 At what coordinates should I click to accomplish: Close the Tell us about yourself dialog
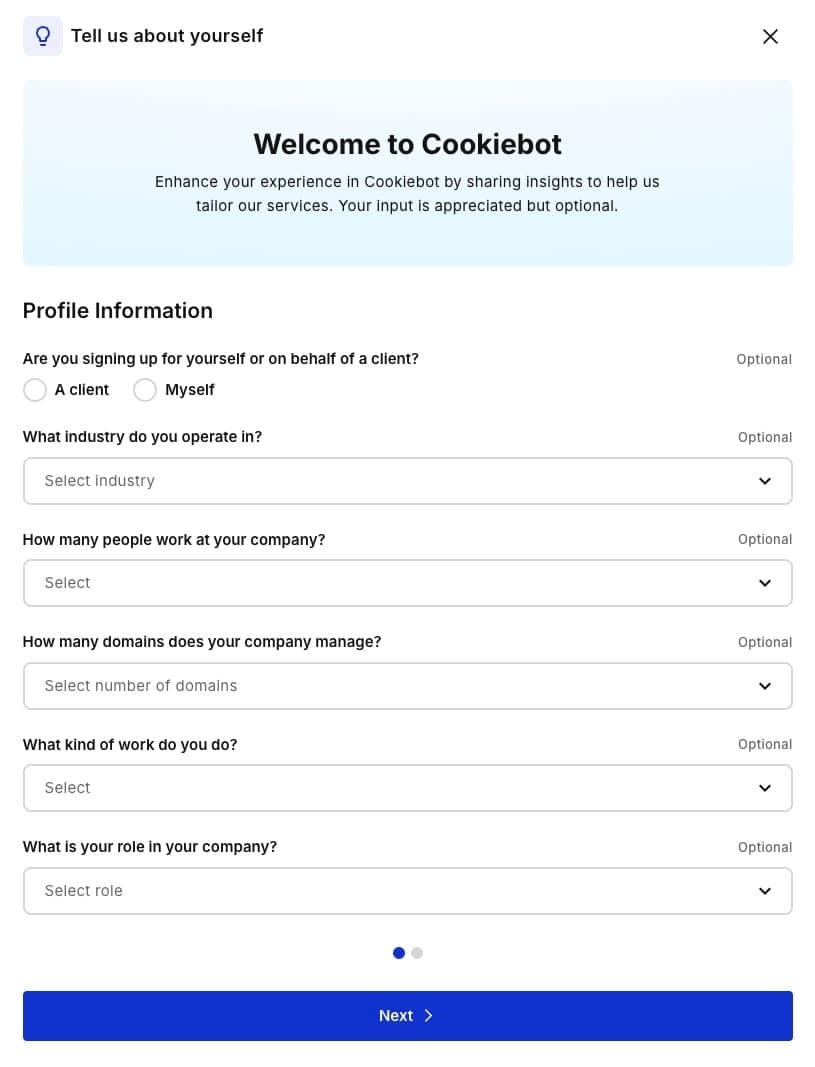coord(770,36)
